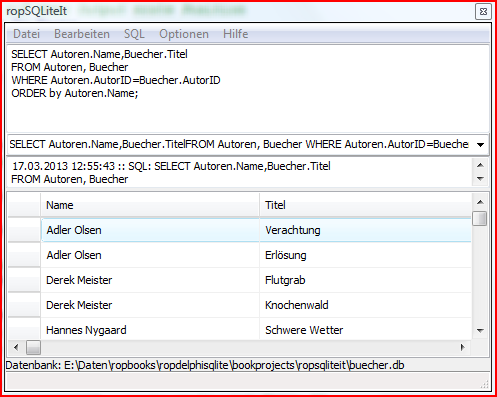Image resolution: width=497 pixels, height=397 pixels.
Task: Sort by the Titel column header
Action: pos(365,205)
